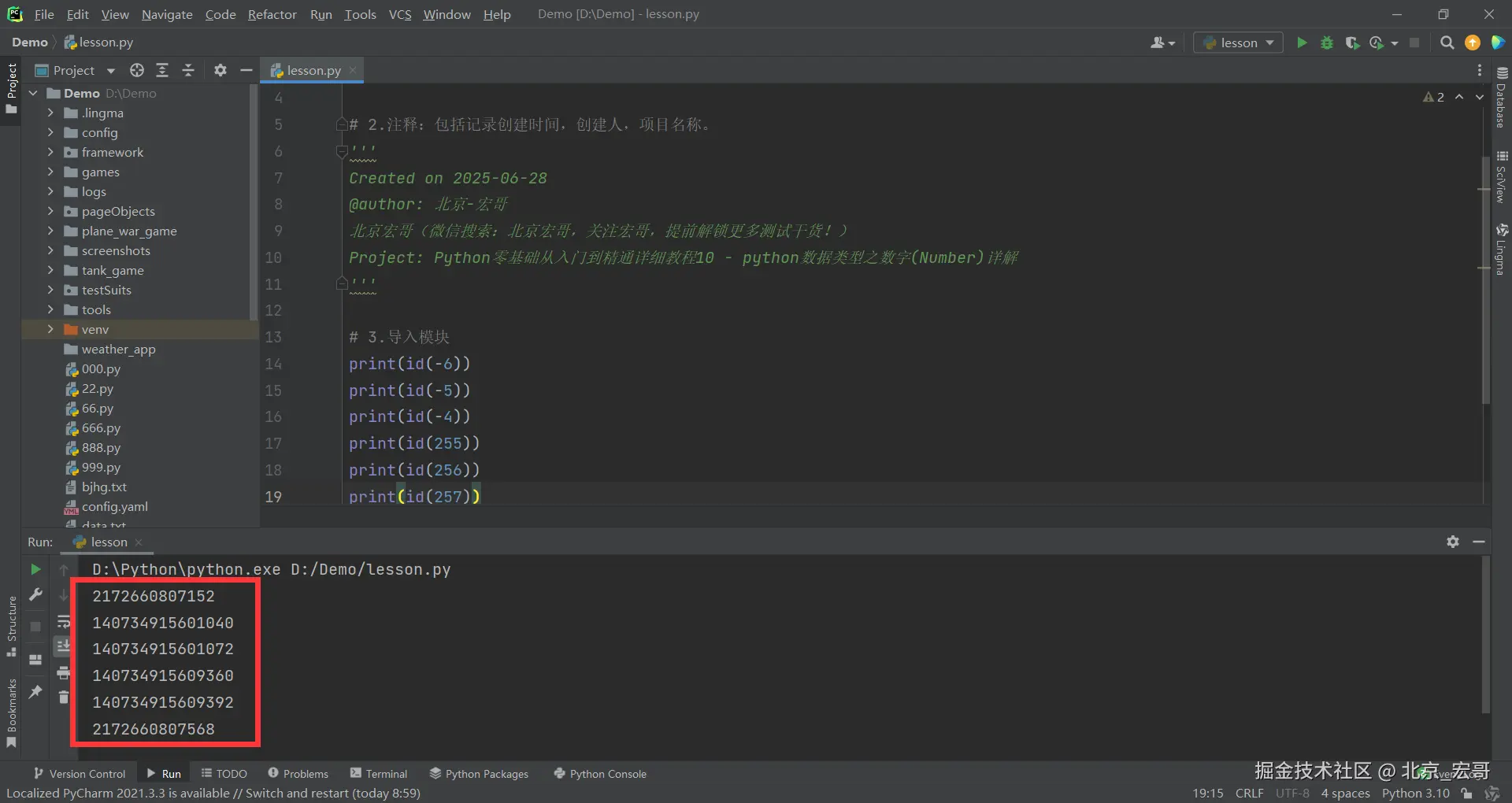Expand the pageObjects folder
The image size is (1512, 803).
50,211
